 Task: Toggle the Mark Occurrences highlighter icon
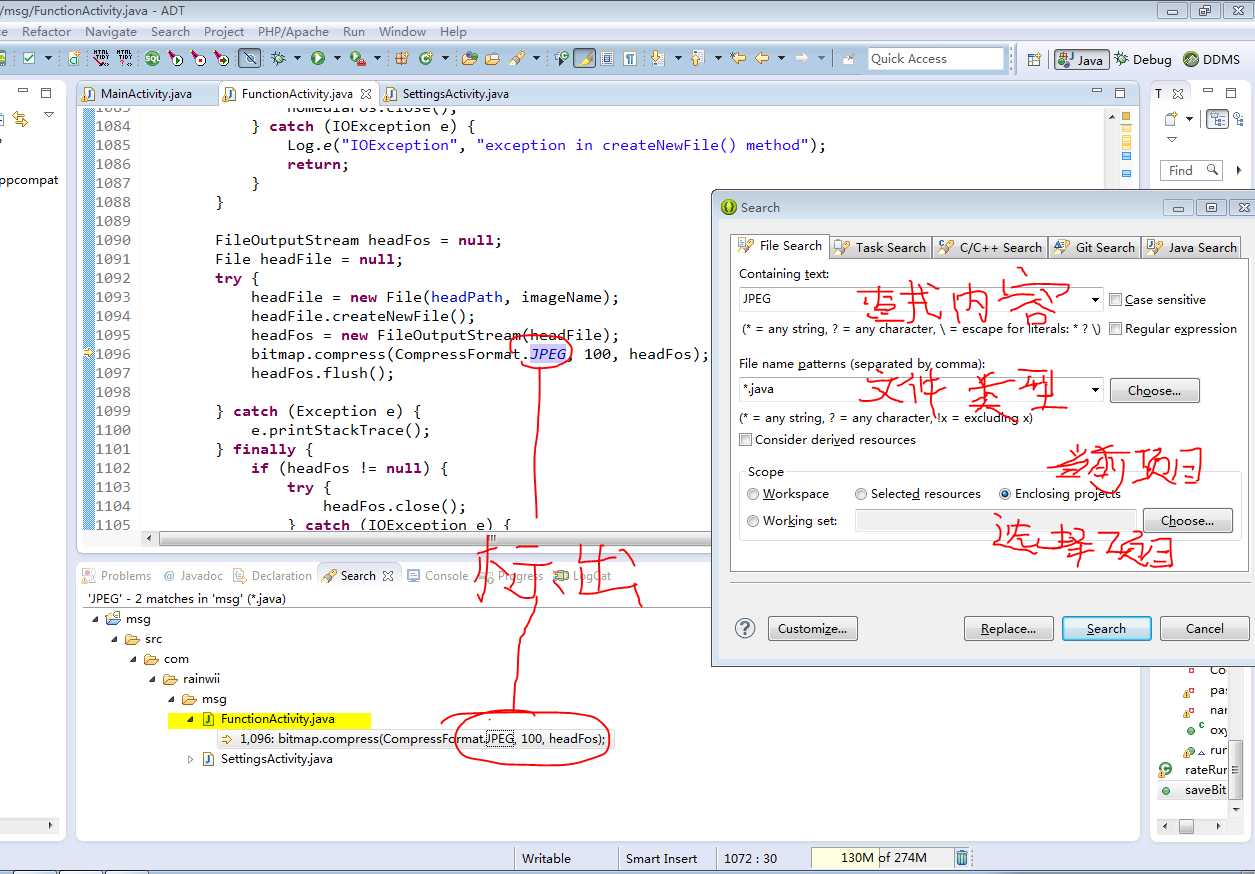pyautogui.click(x=584, y=58)
